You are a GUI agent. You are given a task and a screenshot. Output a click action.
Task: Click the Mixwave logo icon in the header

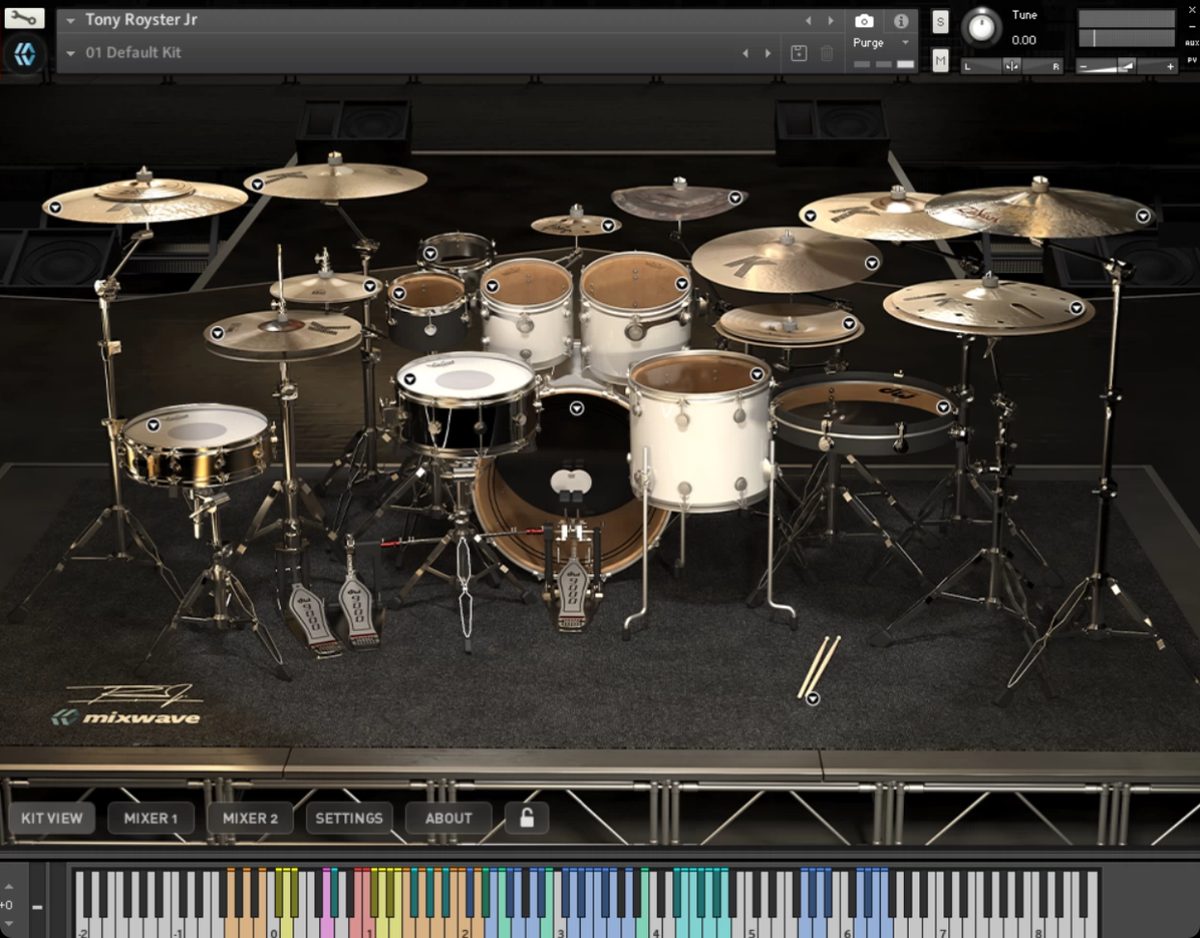(25, 54)
